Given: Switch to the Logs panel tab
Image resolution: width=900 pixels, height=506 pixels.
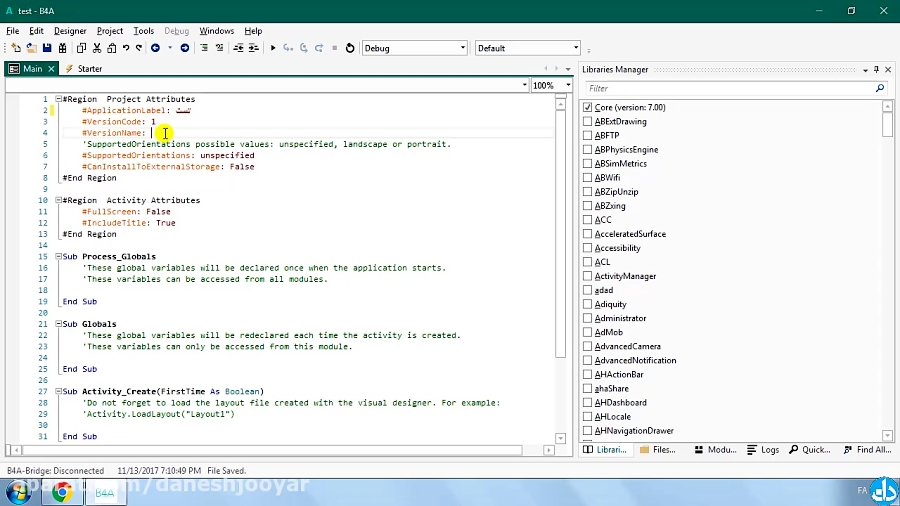Looking at the screenshot, I should 763,450.
